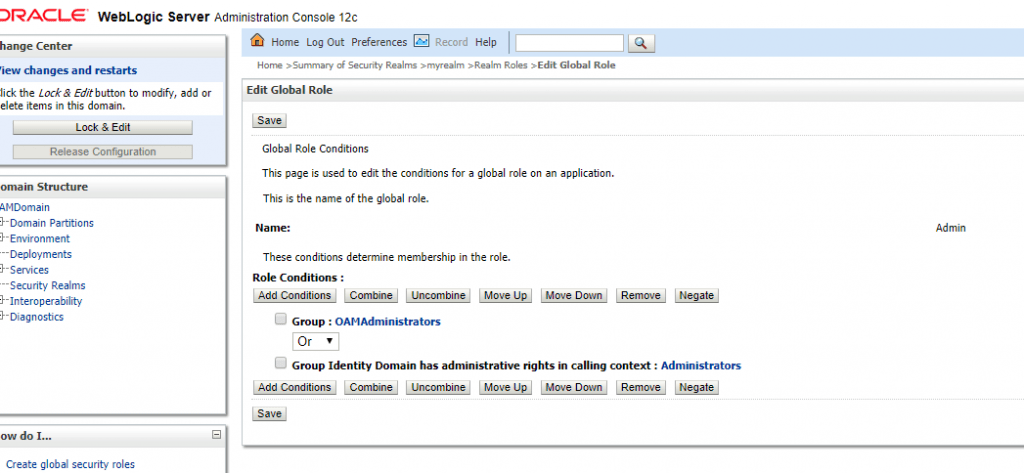This screenshot has width=1024, height=473.
Task: Click the magnifying glass search button
Action: pos(641,43)
